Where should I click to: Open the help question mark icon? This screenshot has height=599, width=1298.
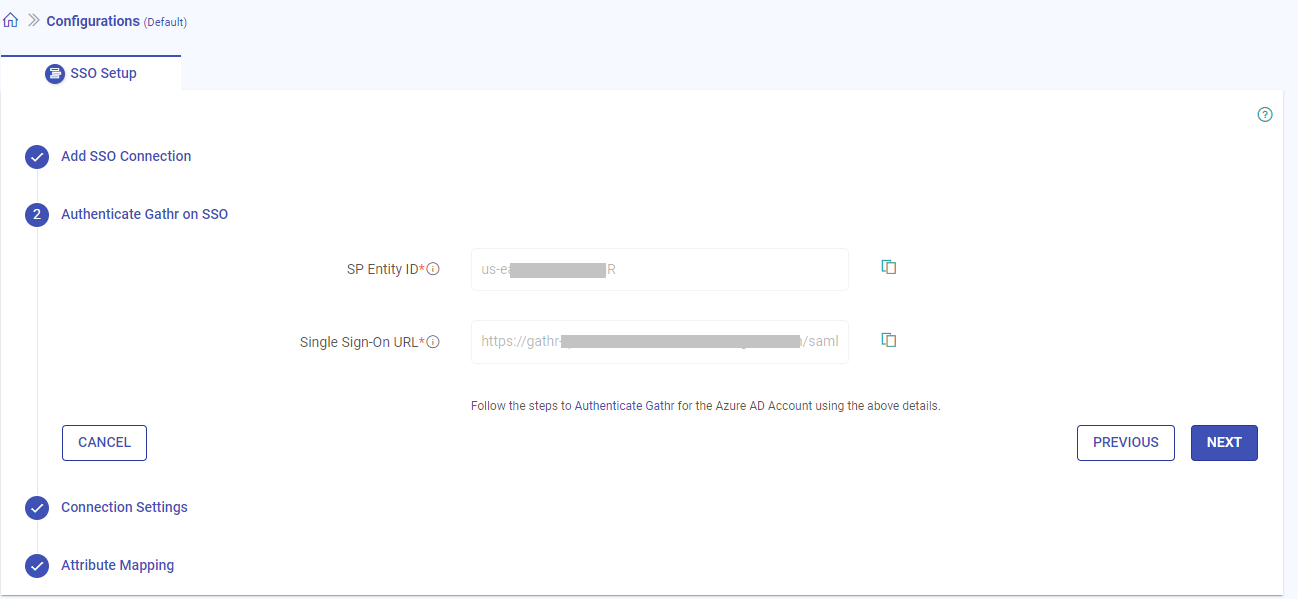point(1265,115)
